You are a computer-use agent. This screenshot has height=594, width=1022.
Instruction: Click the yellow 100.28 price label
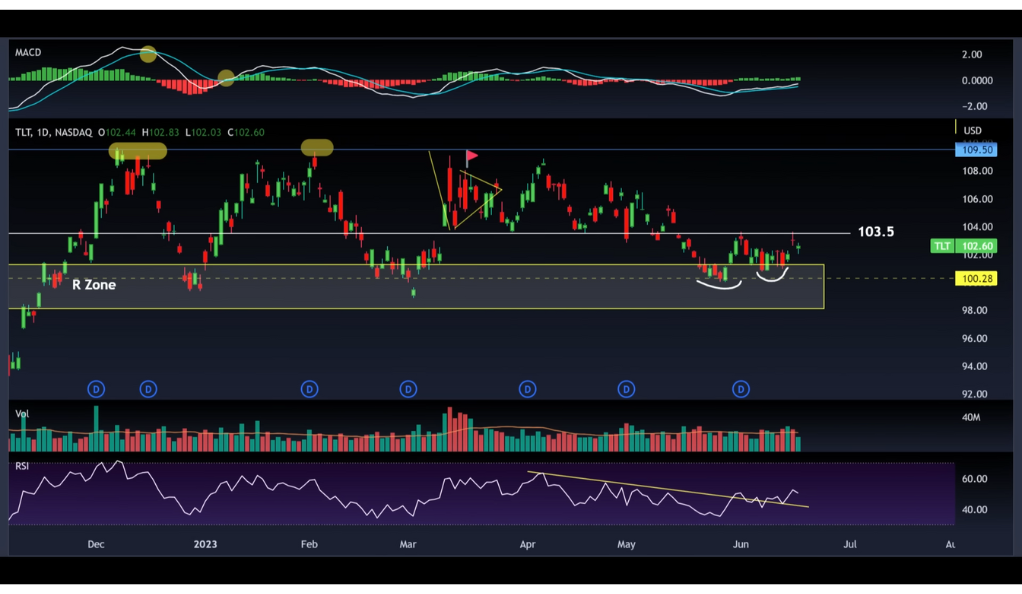click(976, 278)
